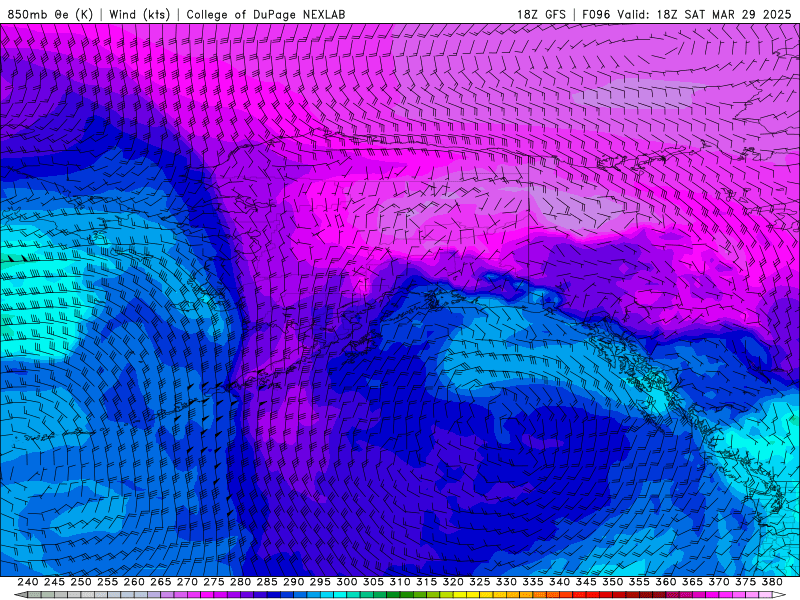The width and height of the screenshot is (800, 600).
Task: Click the 'Valid: 18Z SAT MAR 29 2025' text
Action: click(704, 14)
